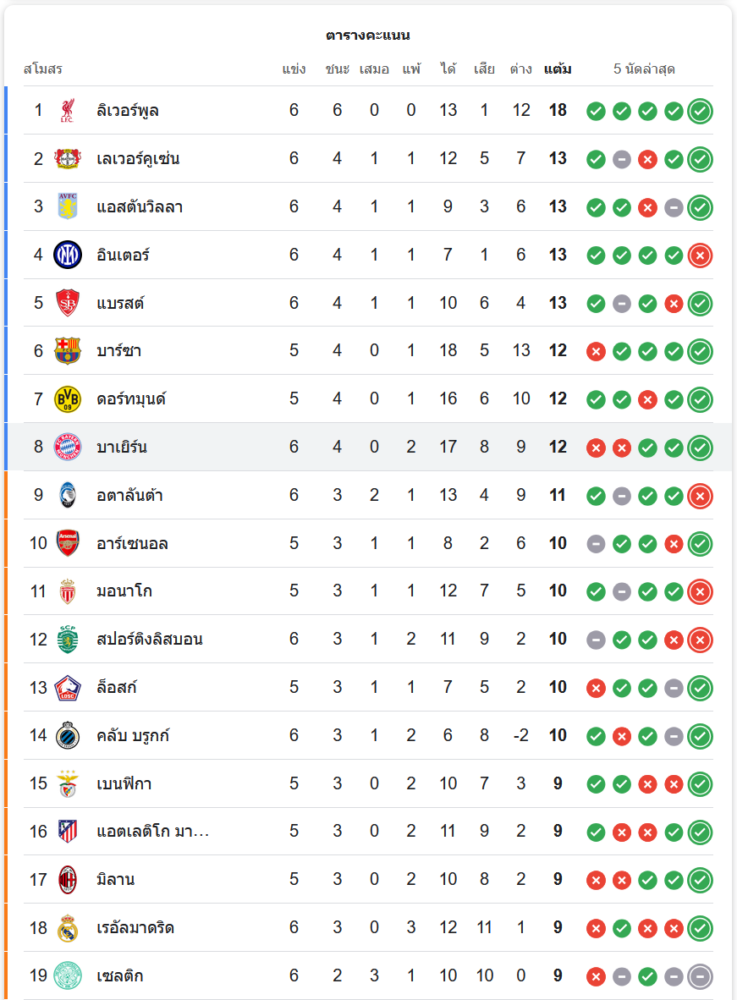737x1000 pixels.
Task: Click the Borussia Dortmund BVB logo
Action: tap(68, 399)
